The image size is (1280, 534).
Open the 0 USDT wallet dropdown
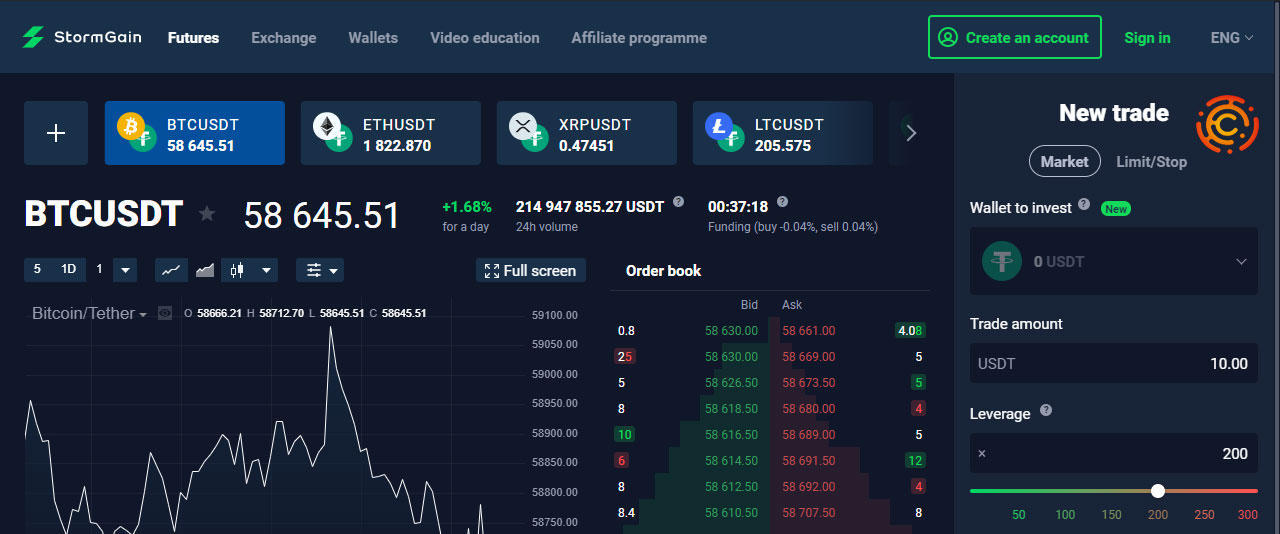[x=1114, y=261]
